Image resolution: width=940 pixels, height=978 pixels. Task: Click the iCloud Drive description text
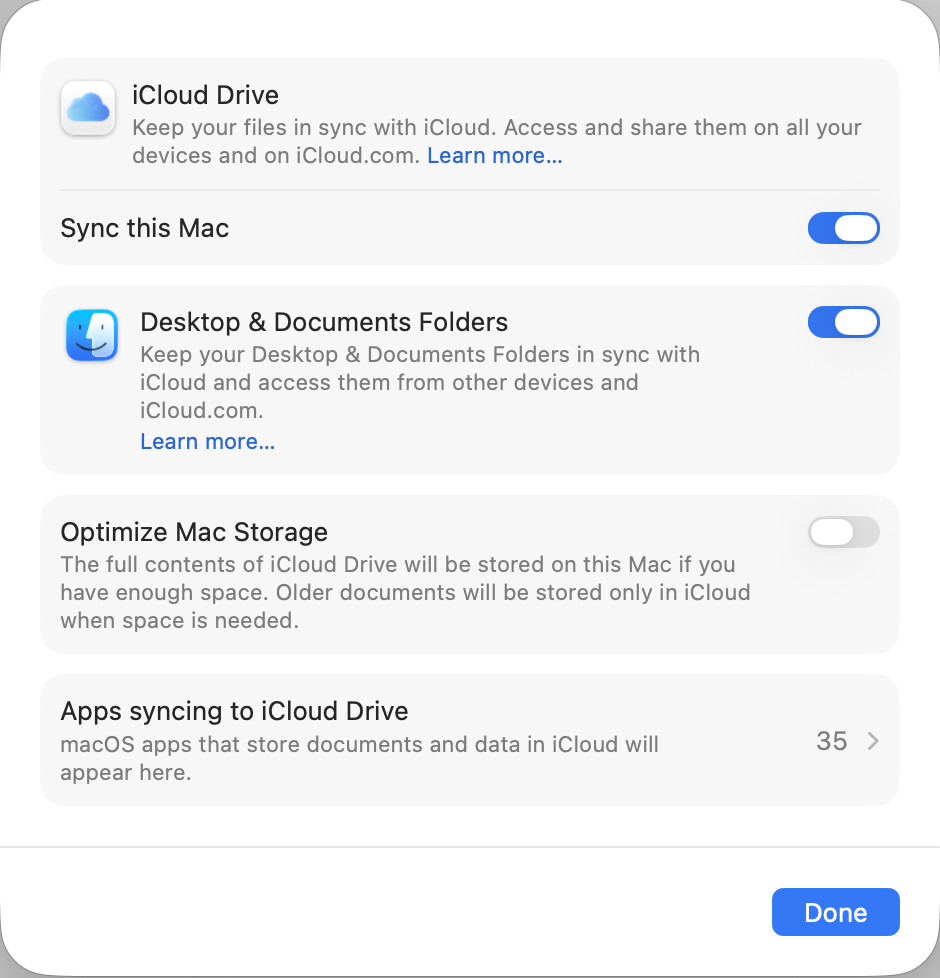(x=497, y=142)
